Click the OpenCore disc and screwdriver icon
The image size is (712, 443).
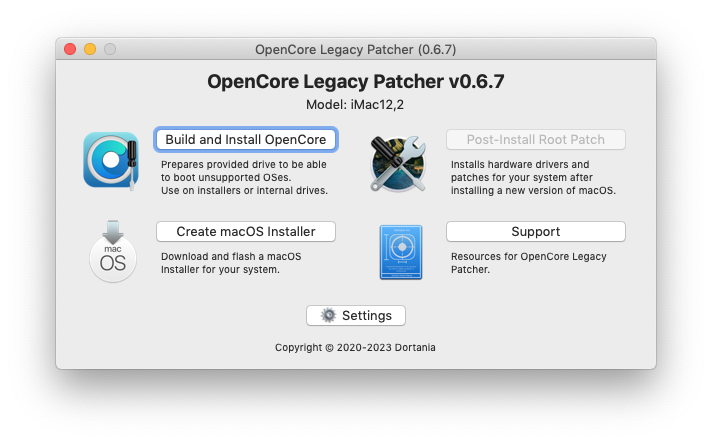[x=111, y=160]
